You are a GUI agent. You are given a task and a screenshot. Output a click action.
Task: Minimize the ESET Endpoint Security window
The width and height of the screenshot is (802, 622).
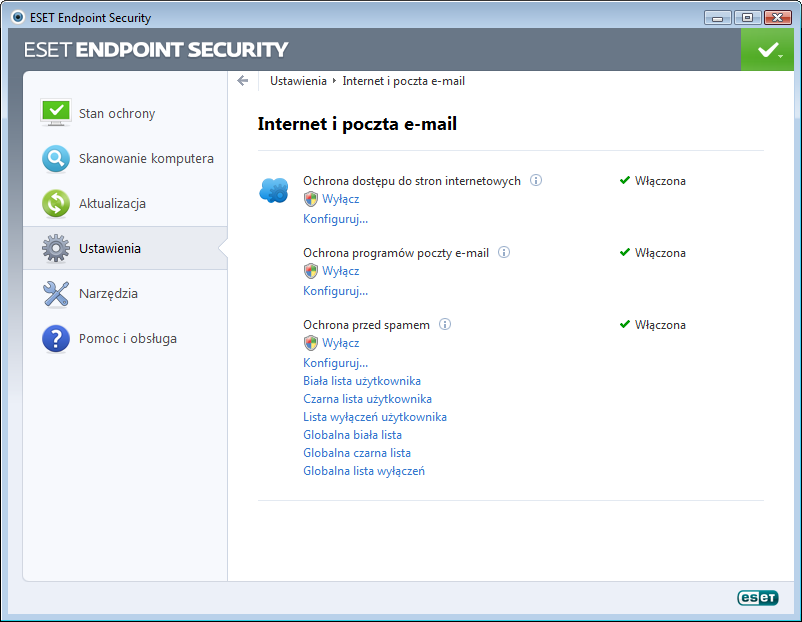(718, 18)
